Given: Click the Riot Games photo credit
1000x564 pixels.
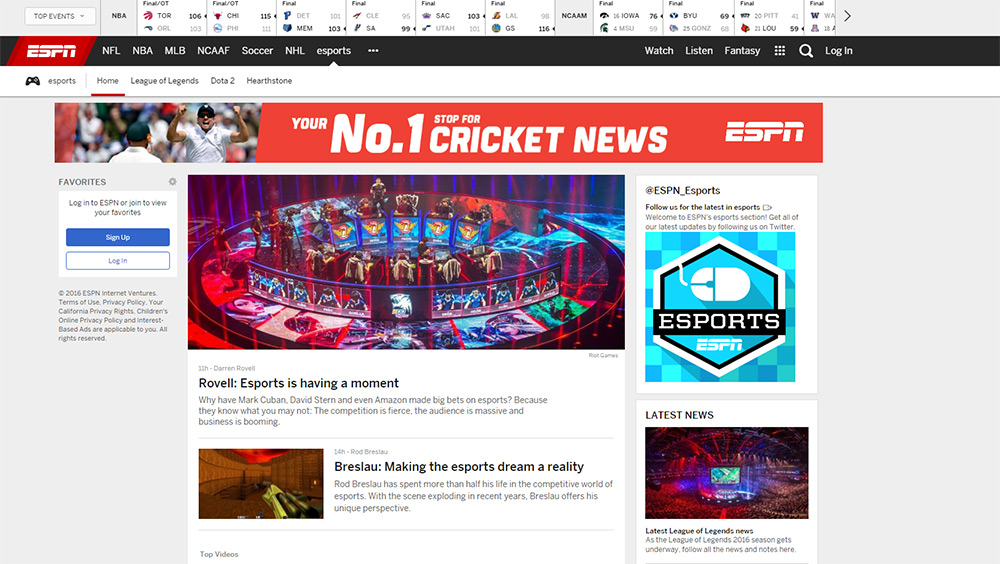Looking at the screenshot, I should pyautogui.click(x=603, y=355).
